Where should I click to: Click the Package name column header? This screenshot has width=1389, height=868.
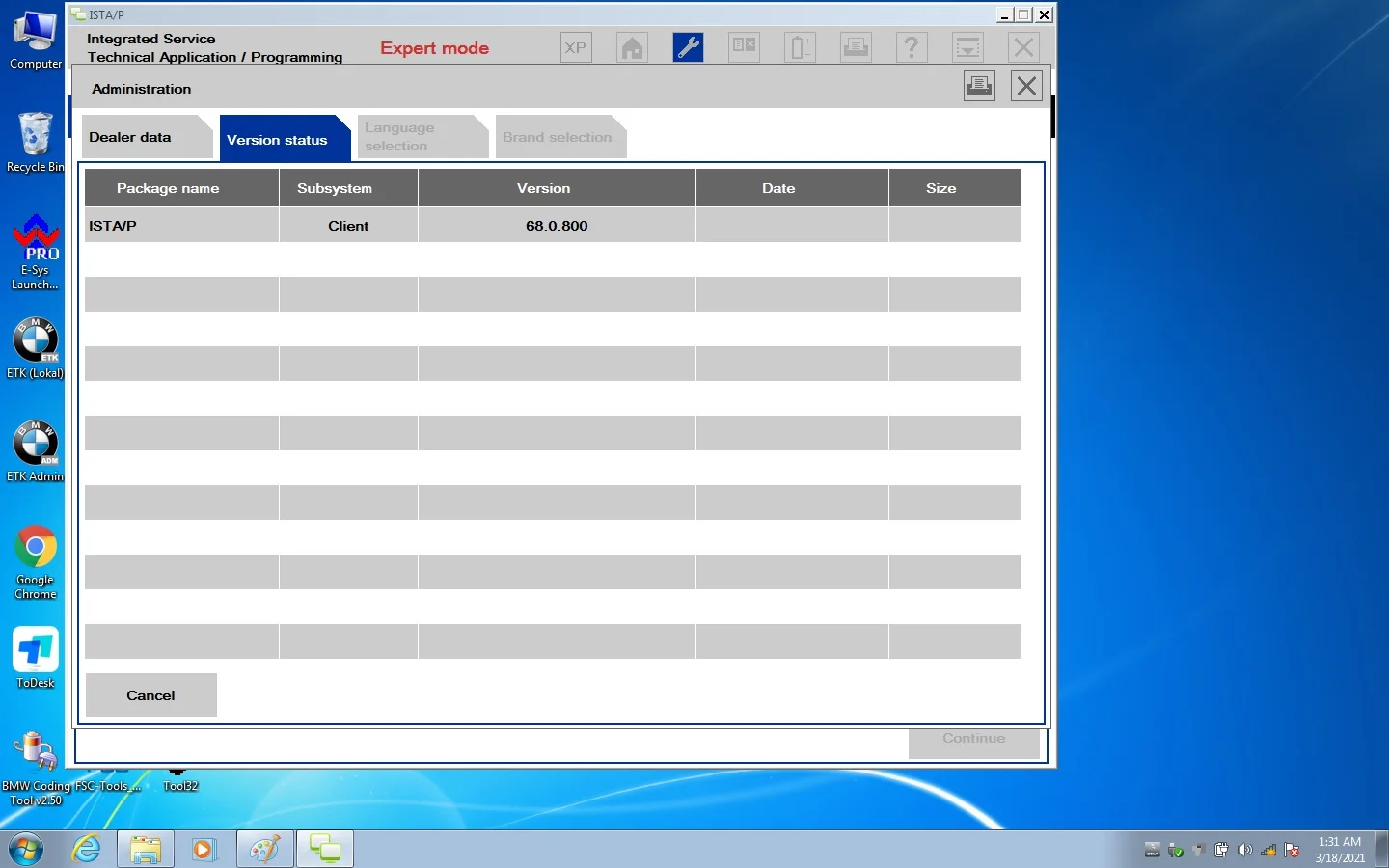coord(181,188)
